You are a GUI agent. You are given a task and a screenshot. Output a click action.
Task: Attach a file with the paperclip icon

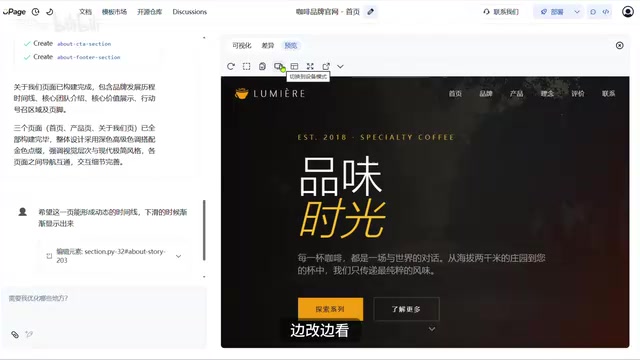15,335
